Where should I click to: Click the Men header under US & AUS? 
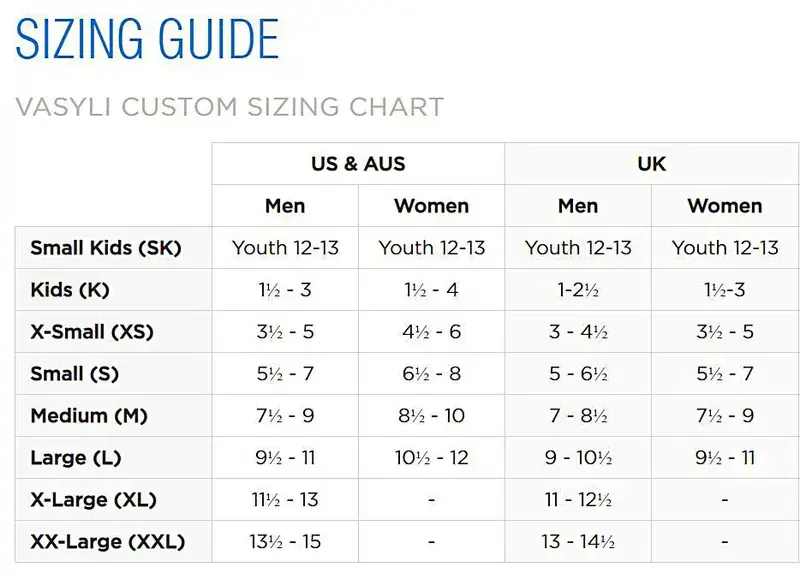pyautogui.click(x=285, y=206)
